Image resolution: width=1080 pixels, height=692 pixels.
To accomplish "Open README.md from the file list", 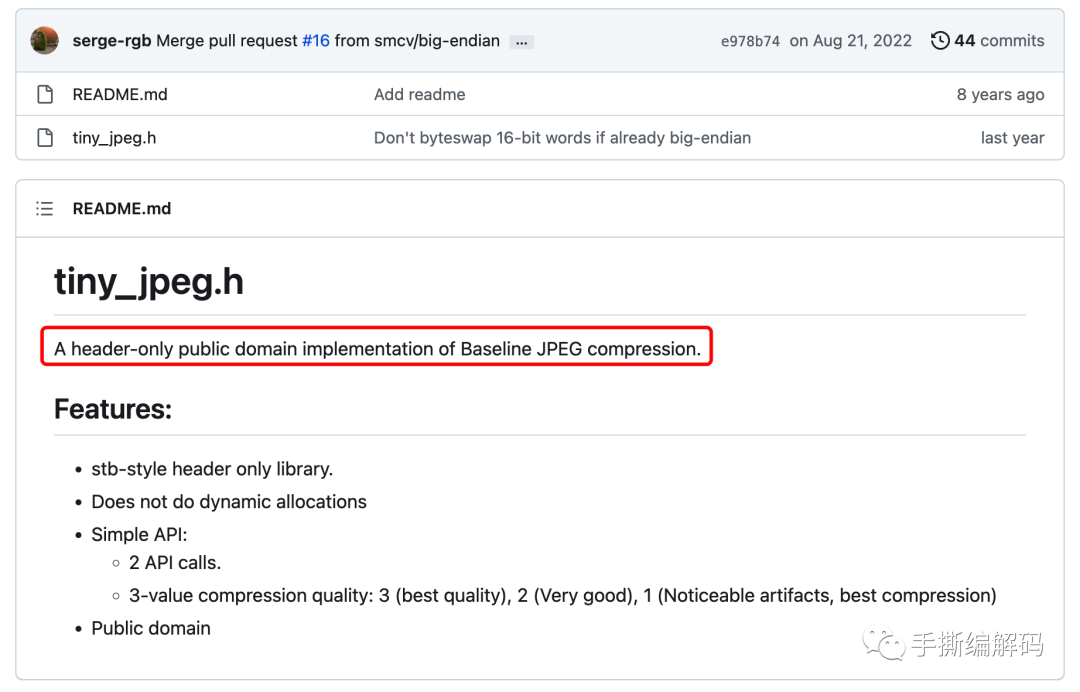I will coord(120,95).
